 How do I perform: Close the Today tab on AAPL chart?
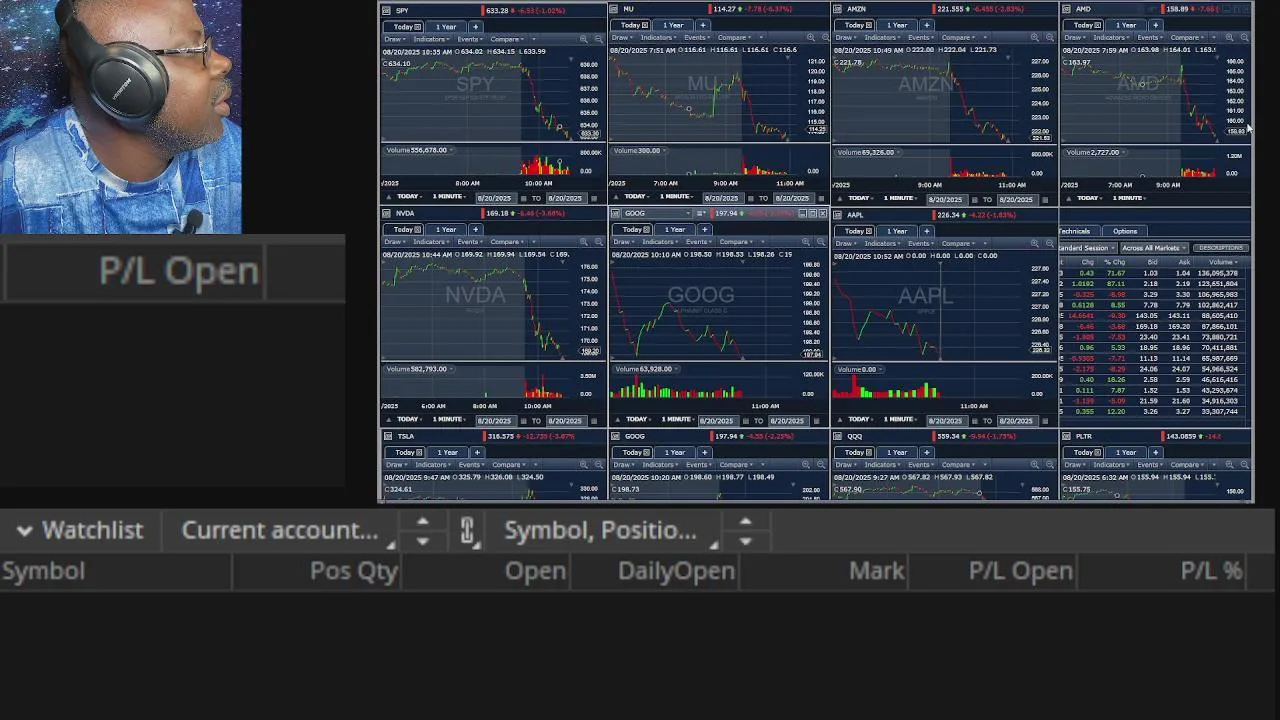869,231
